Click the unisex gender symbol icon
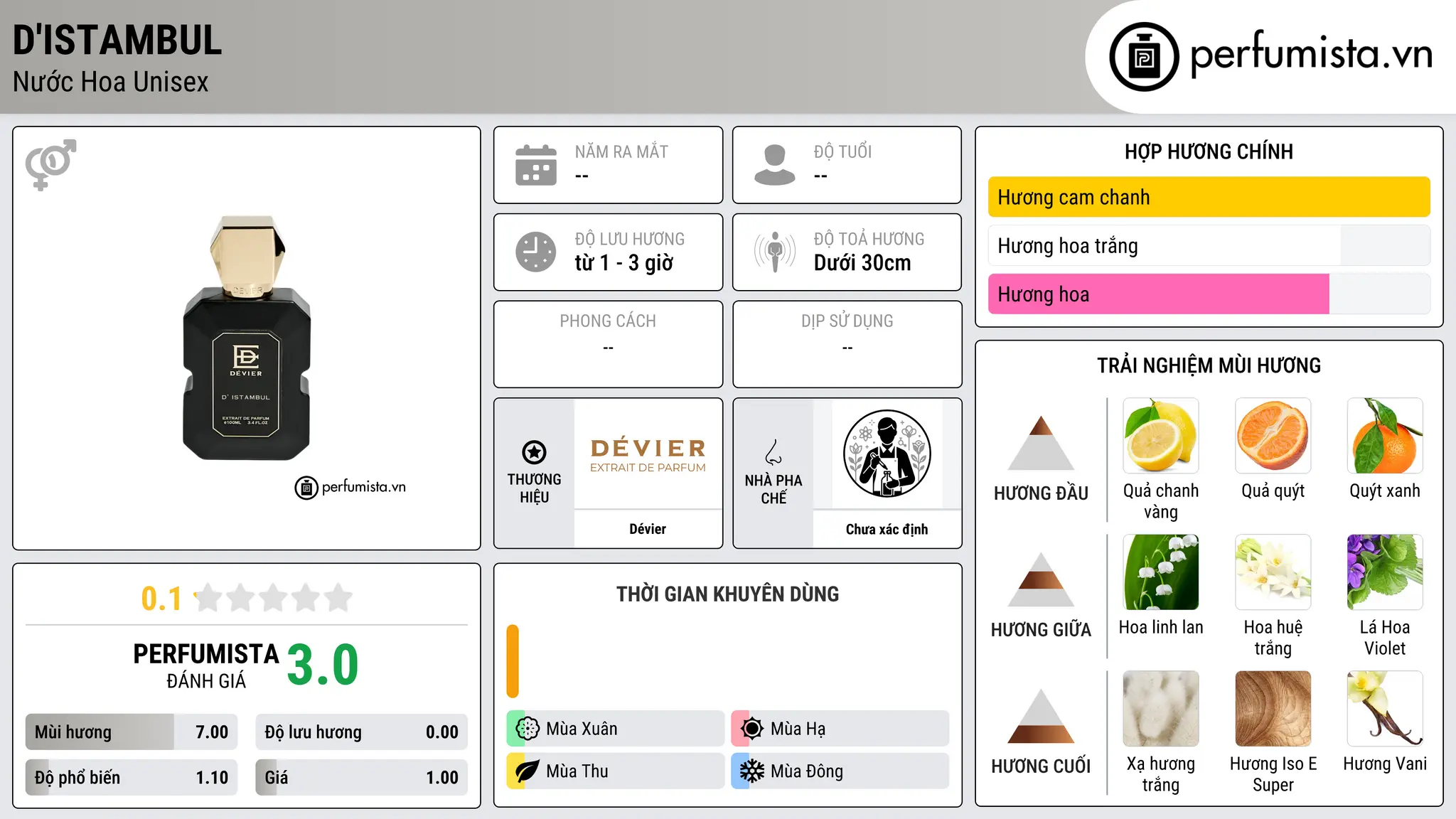 (50, 164)
